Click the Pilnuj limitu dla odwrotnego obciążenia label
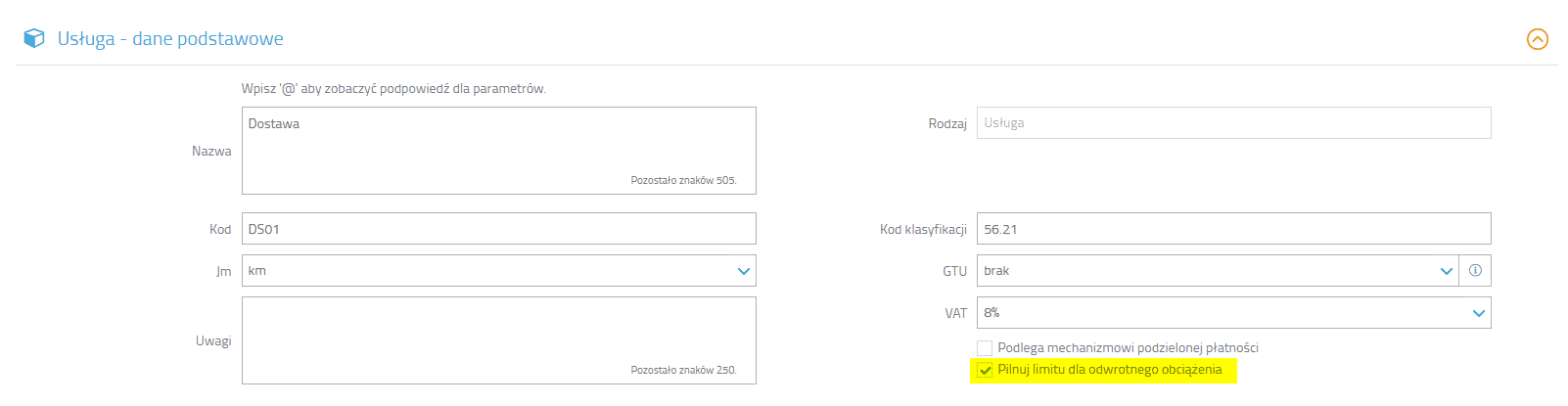Viewport: 1568px width, 406px height. click(1110, 370)
